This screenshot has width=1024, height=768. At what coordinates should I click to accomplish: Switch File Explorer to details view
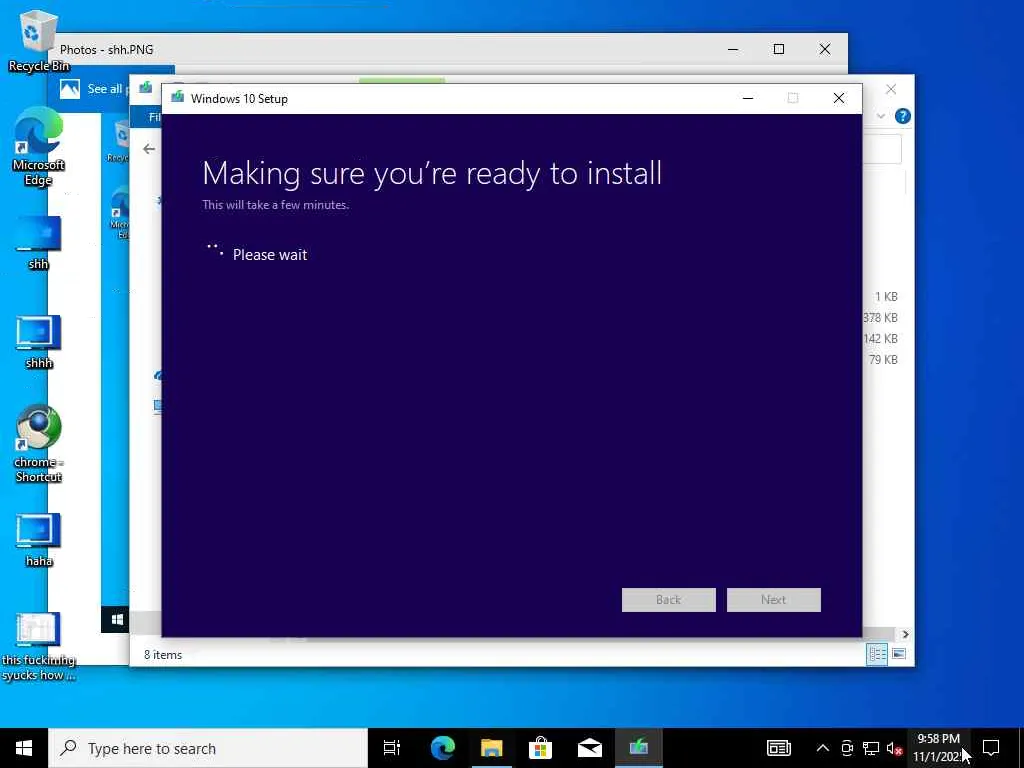pos(876,654)
